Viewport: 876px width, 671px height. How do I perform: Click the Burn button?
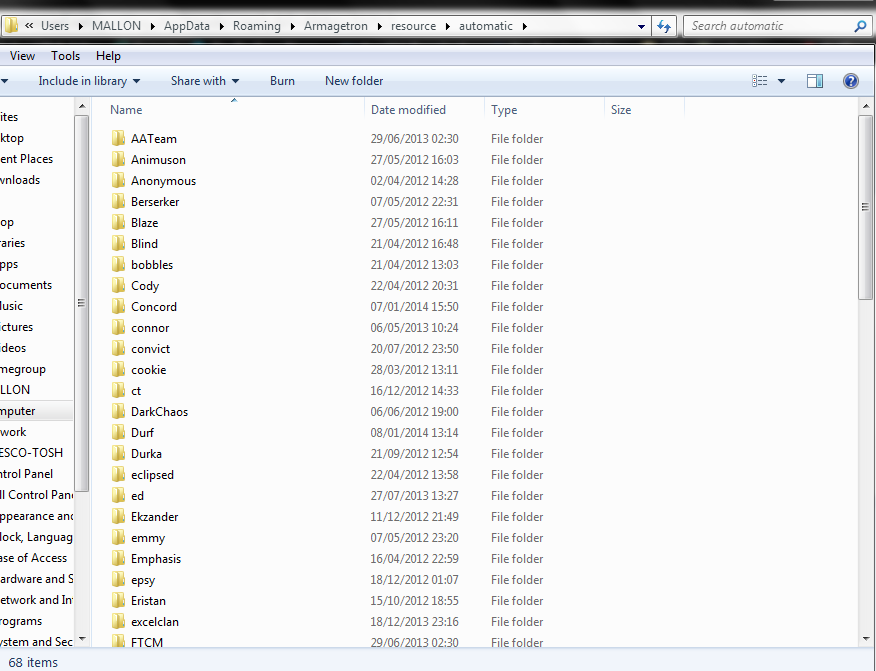click(x=282, y=81)
